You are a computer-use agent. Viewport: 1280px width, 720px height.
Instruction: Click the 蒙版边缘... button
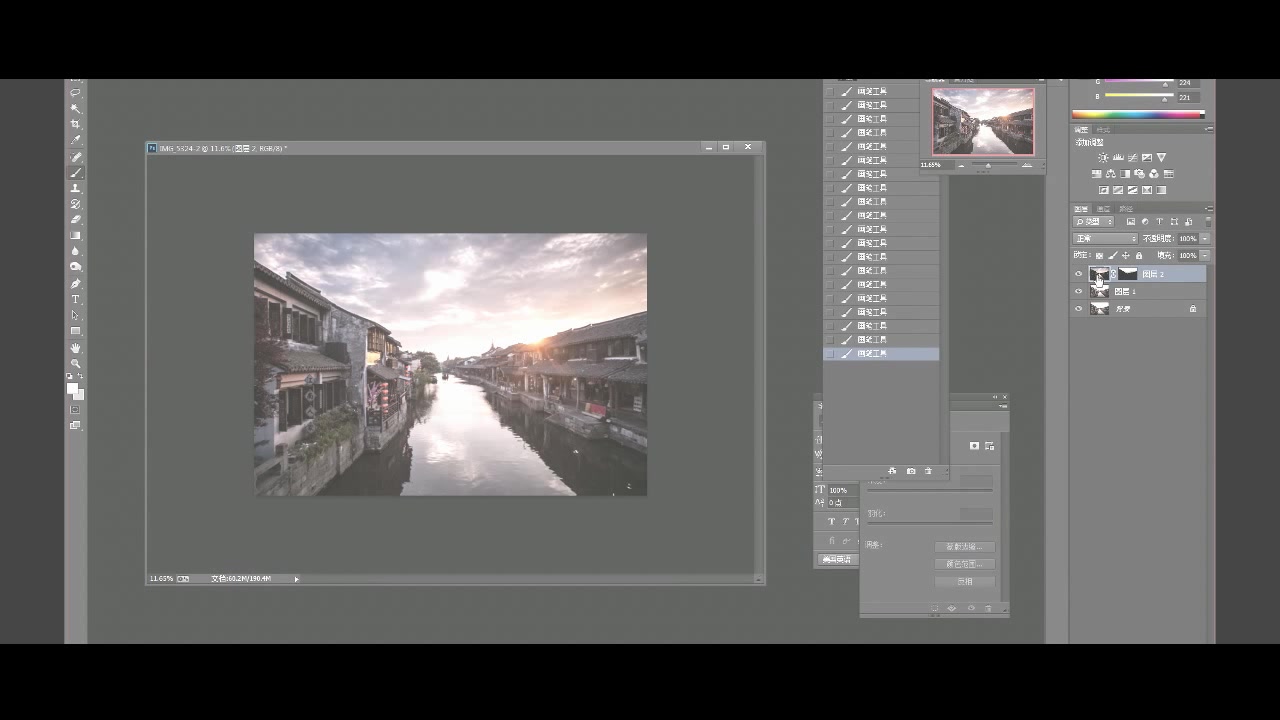tap(965, 547)
